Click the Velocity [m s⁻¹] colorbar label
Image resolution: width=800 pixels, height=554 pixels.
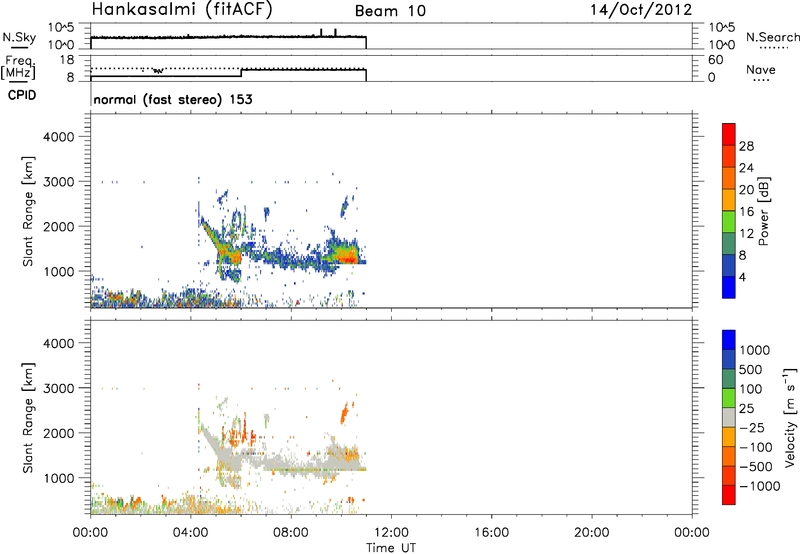pyautogui.click(x=790, y=417)
